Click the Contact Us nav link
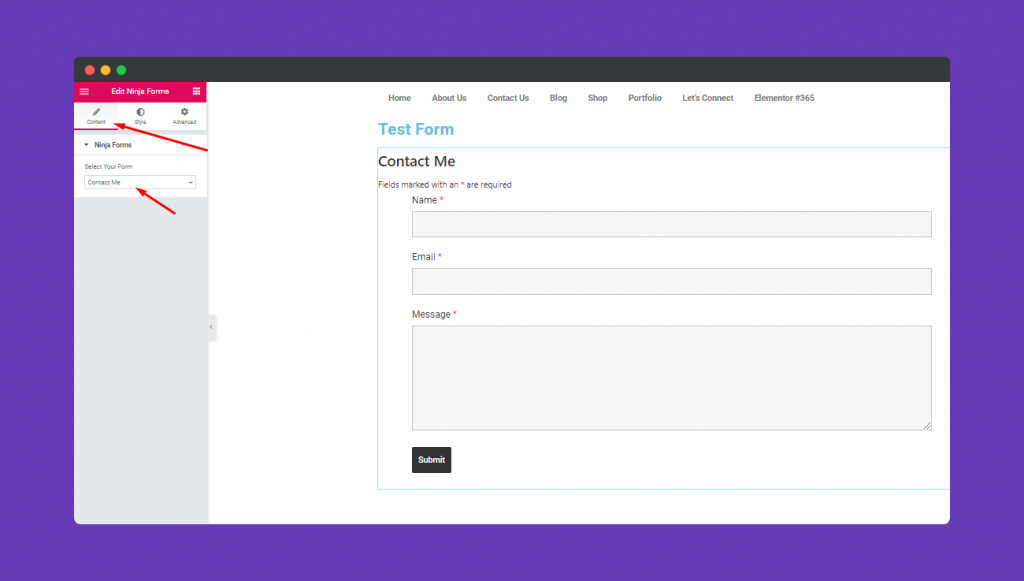The width and height of the screenshot is (1024, 581). click(x=508, y=97)
